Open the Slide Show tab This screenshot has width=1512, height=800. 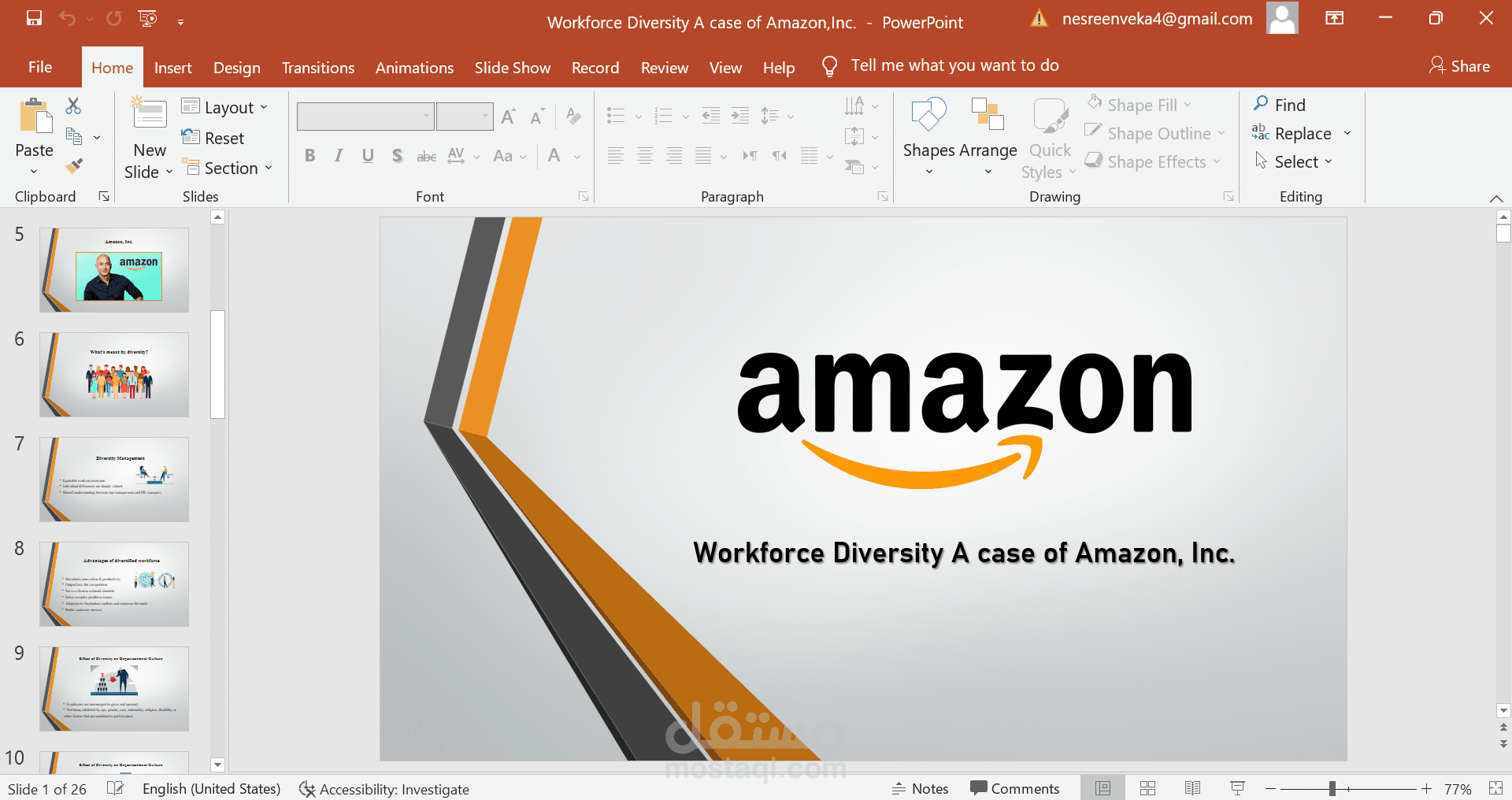513,68
